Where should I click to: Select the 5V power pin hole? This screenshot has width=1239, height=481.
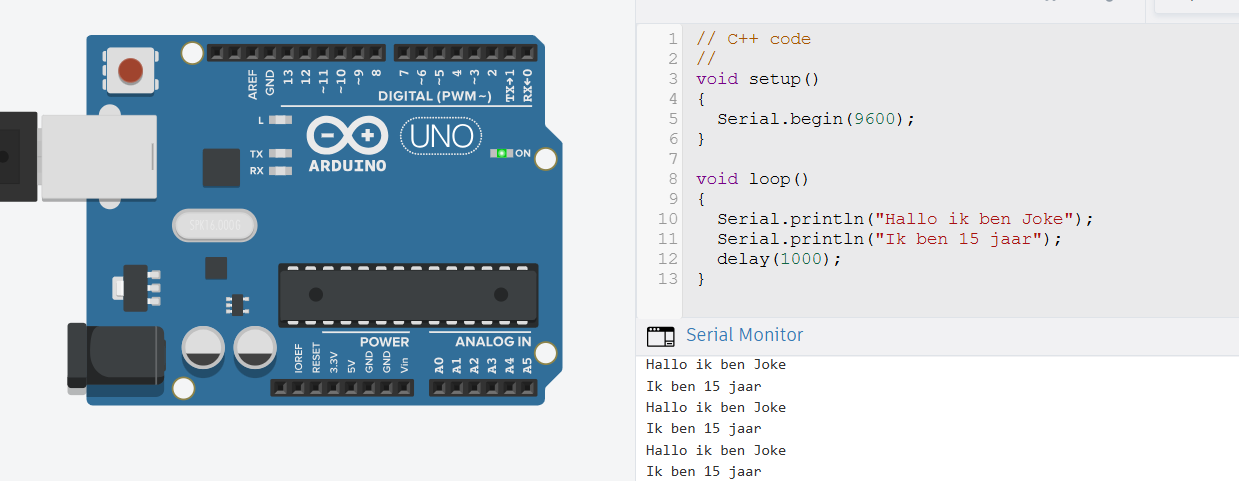351,387
